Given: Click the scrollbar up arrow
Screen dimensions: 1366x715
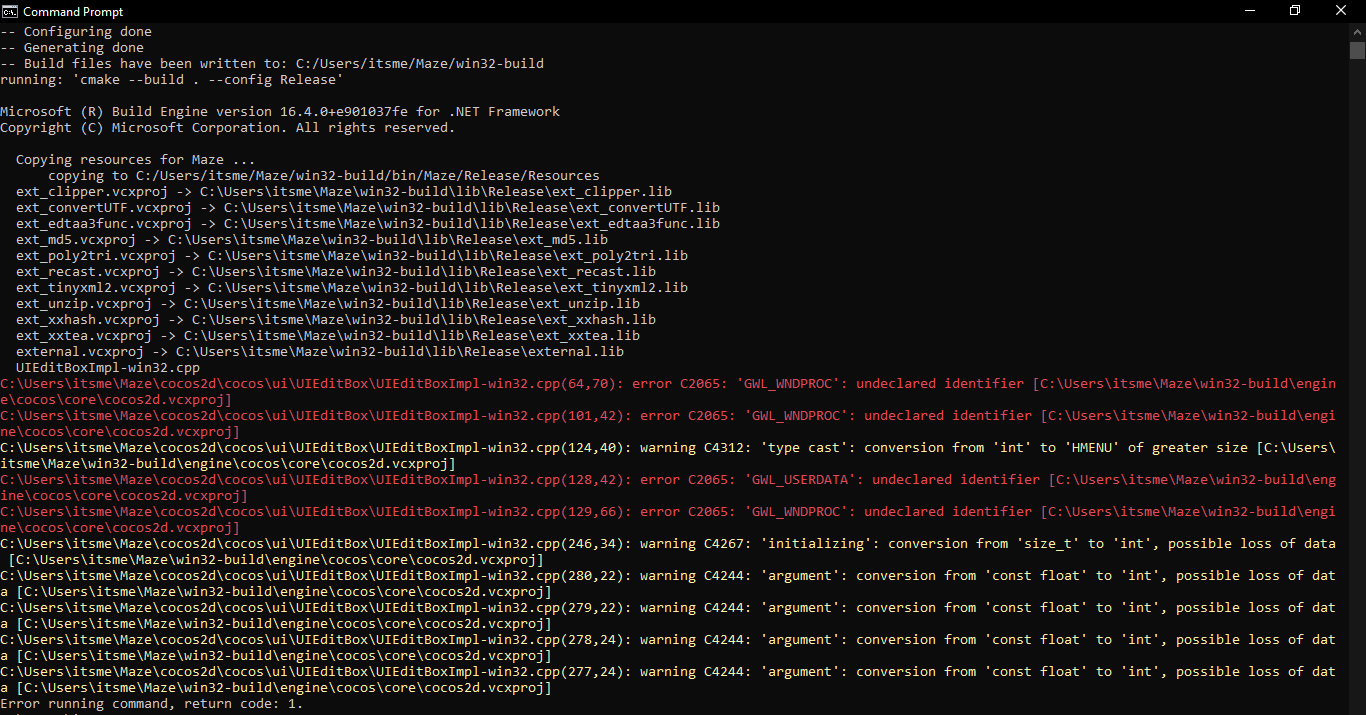Looking at the screenshot, I should click(x=1357, y=31).
